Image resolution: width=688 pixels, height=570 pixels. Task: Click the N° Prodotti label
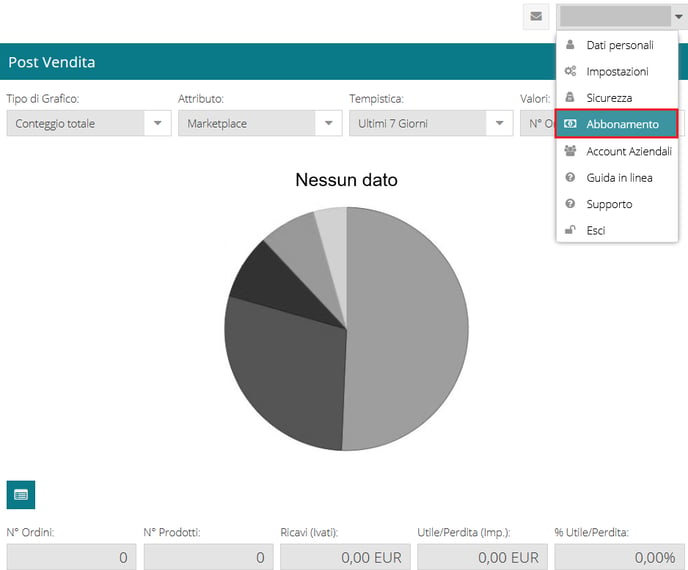point(172,532)
